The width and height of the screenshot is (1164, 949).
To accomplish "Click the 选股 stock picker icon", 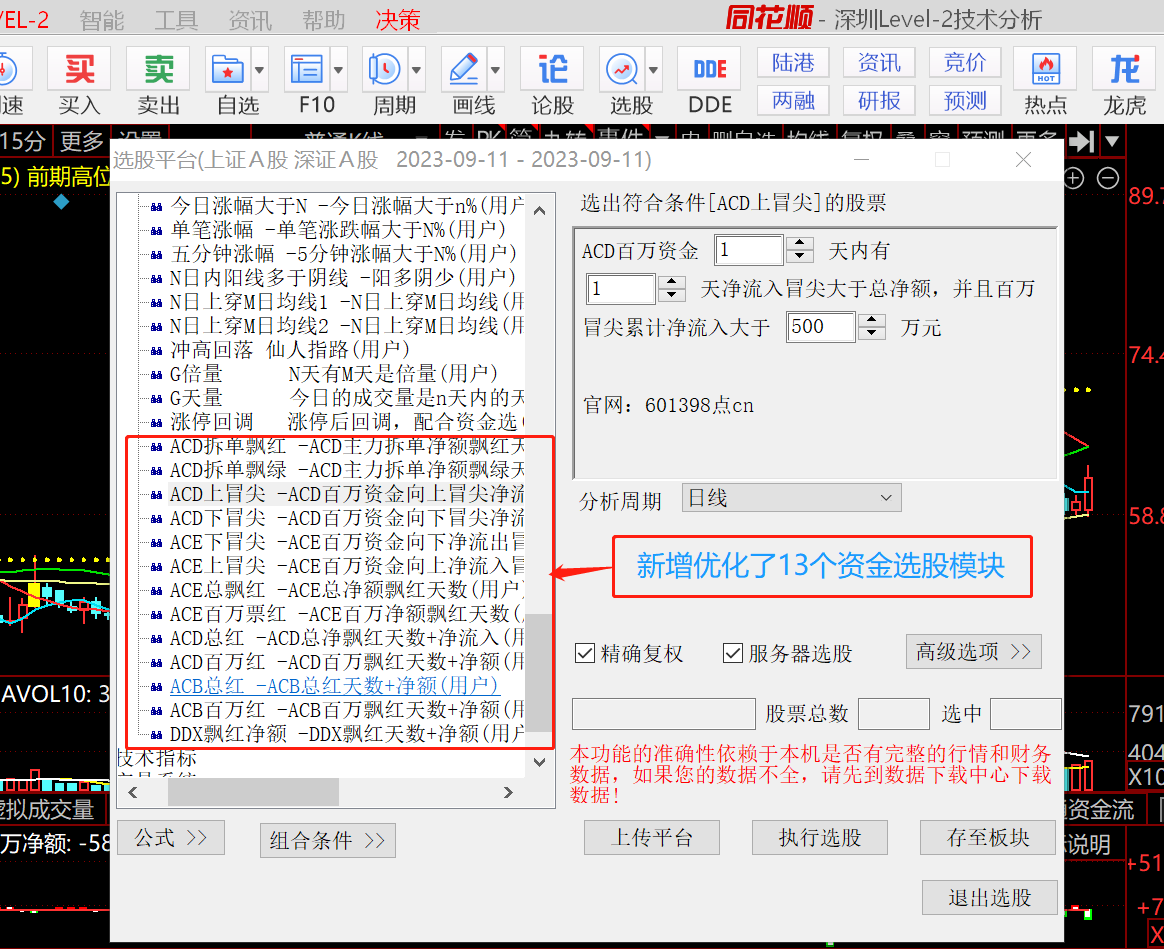I will [622, 70].
